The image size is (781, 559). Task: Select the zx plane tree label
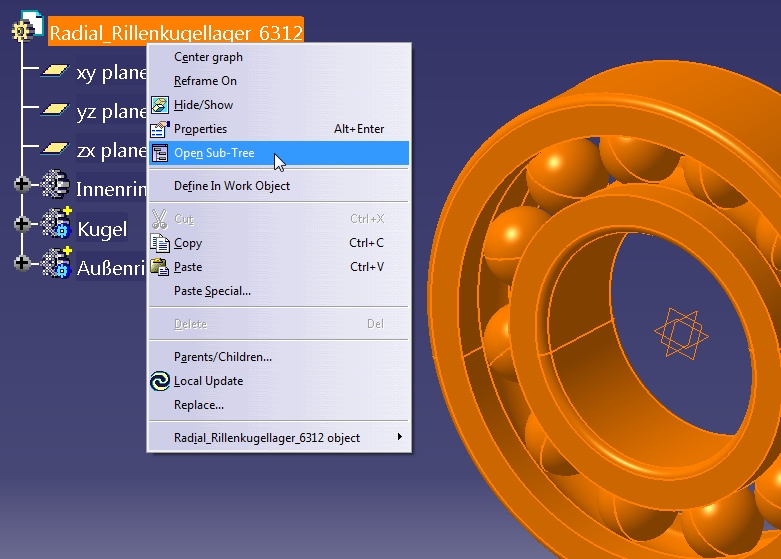[x=111, y=150]
